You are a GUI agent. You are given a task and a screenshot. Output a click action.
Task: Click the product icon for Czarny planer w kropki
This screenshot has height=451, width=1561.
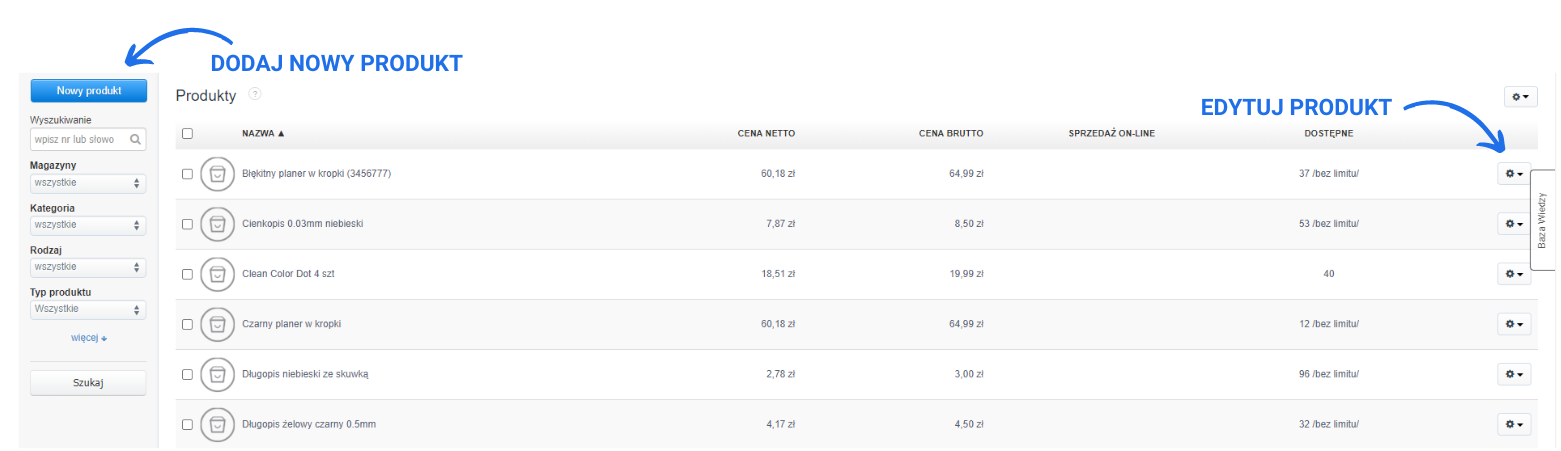tap(217, 324)
